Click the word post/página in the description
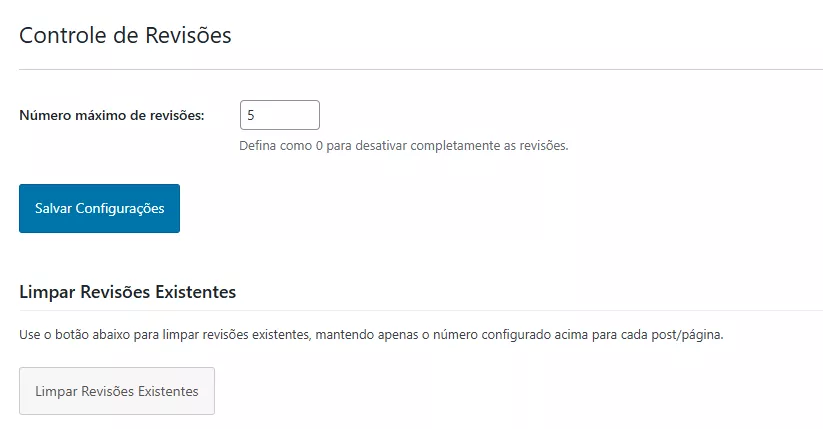Screen dimensions: 823x429 (690, 334)
